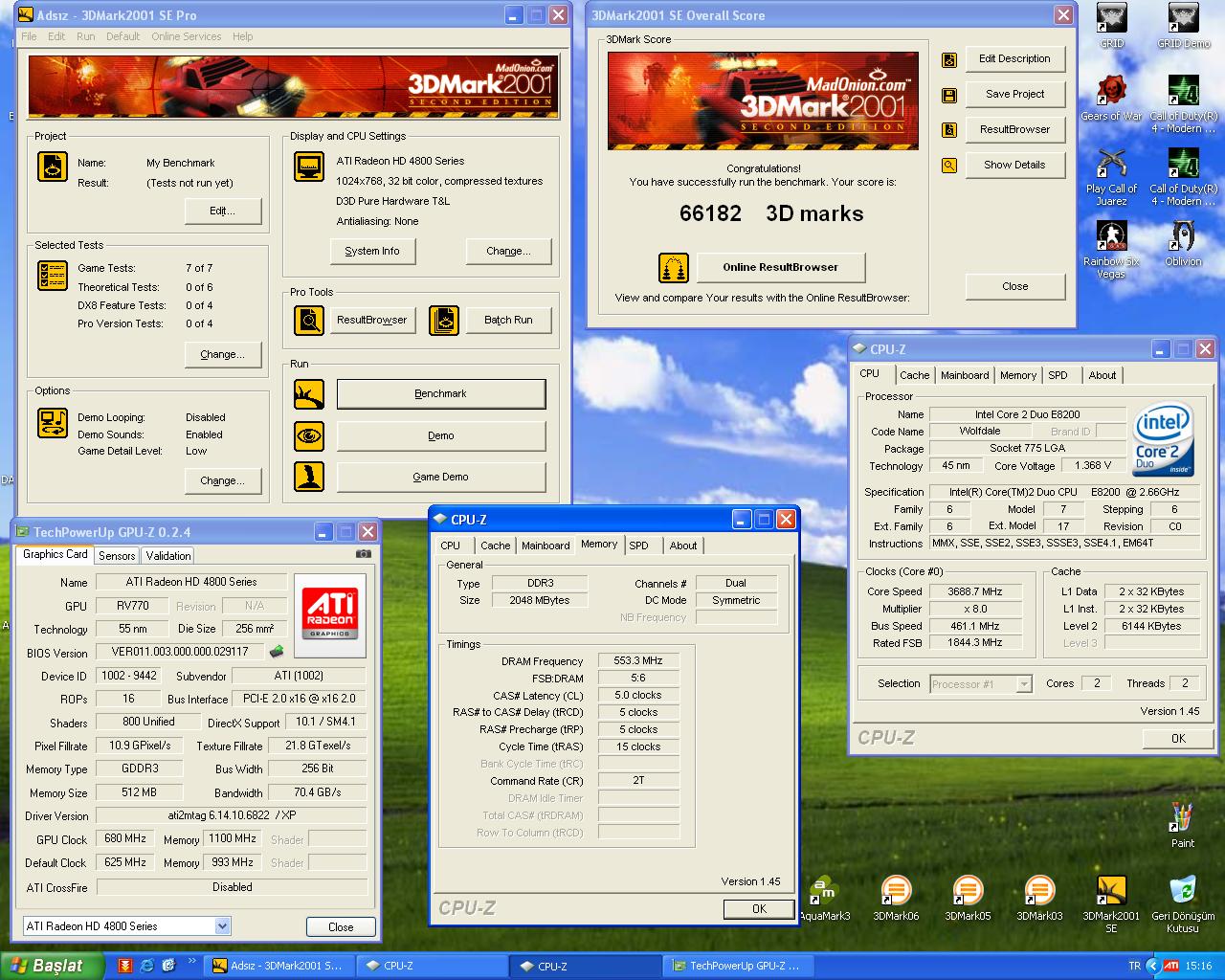
Task: Click the TR language indicator in the tray
Action: point(1134,966)
